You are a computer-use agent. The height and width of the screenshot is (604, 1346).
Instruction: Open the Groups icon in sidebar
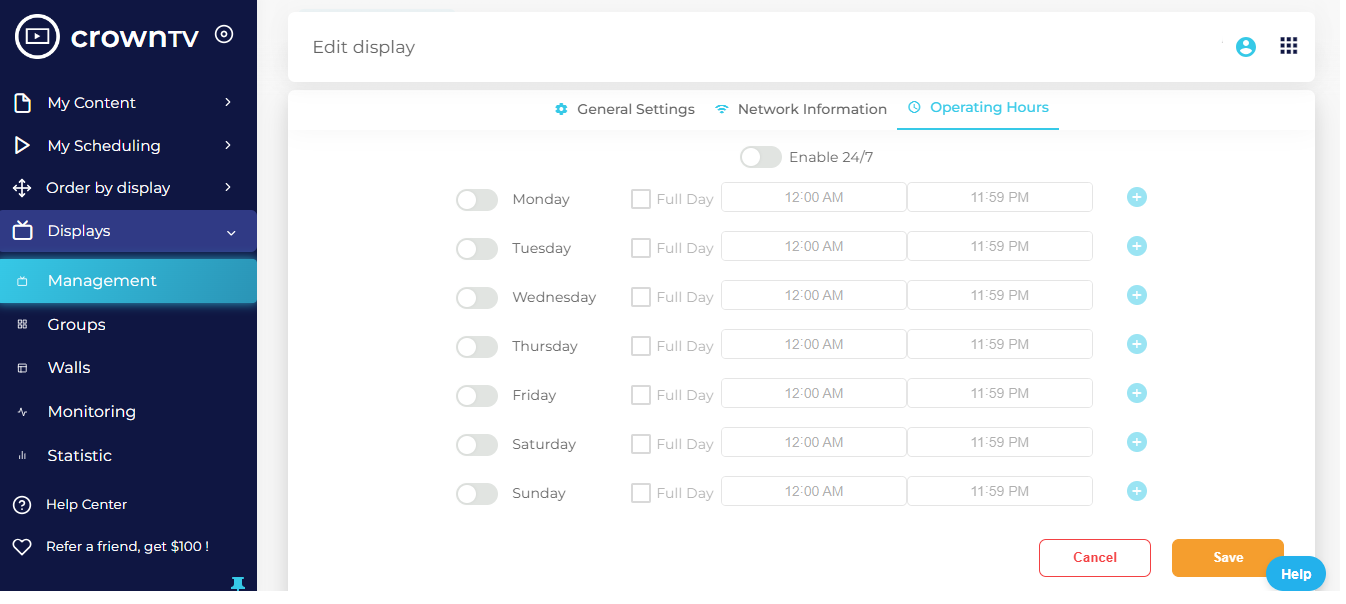point(21,323)
